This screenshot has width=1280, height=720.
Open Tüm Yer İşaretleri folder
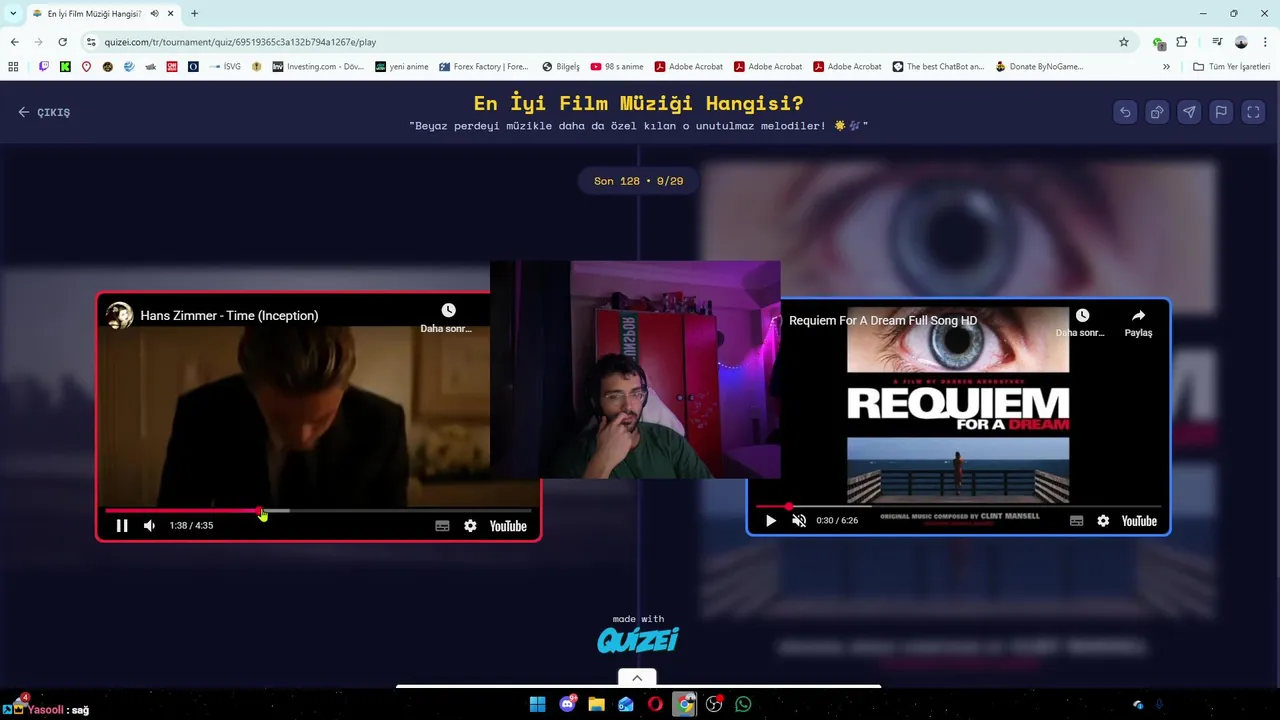[1232, 67]
